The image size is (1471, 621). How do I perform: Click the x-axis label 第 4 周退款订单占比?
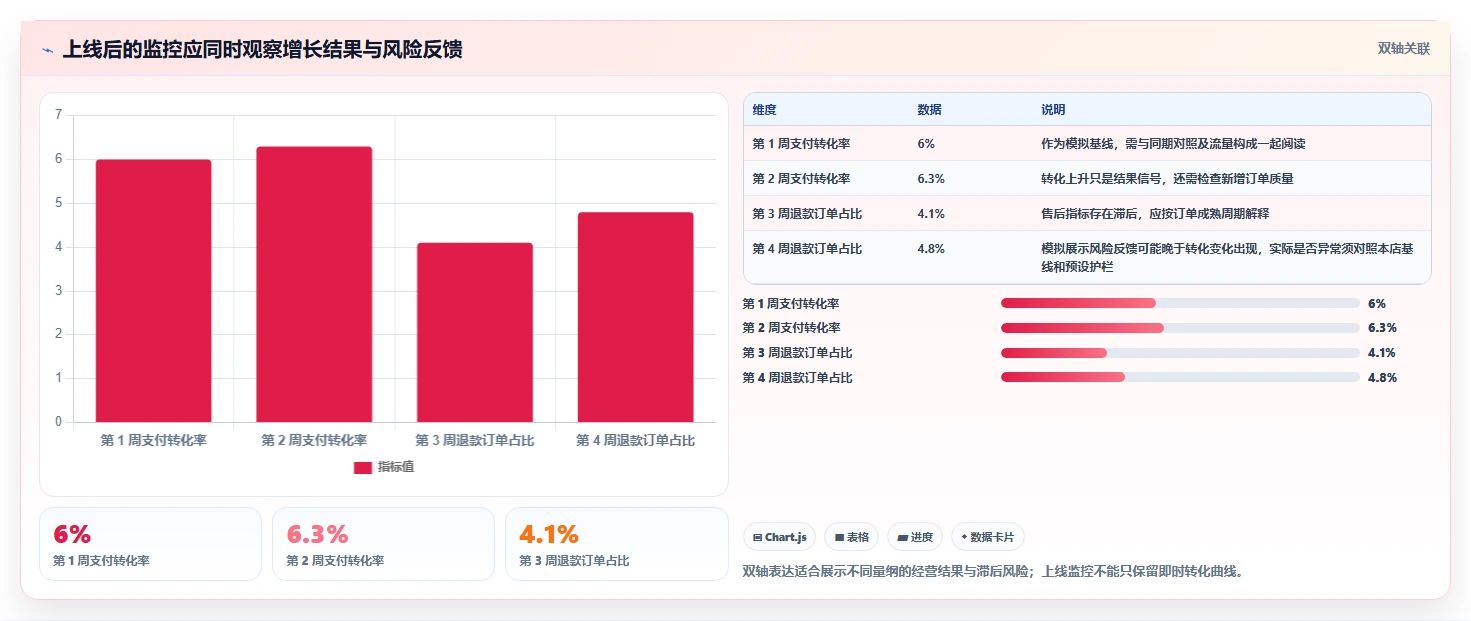click(636, 440)
